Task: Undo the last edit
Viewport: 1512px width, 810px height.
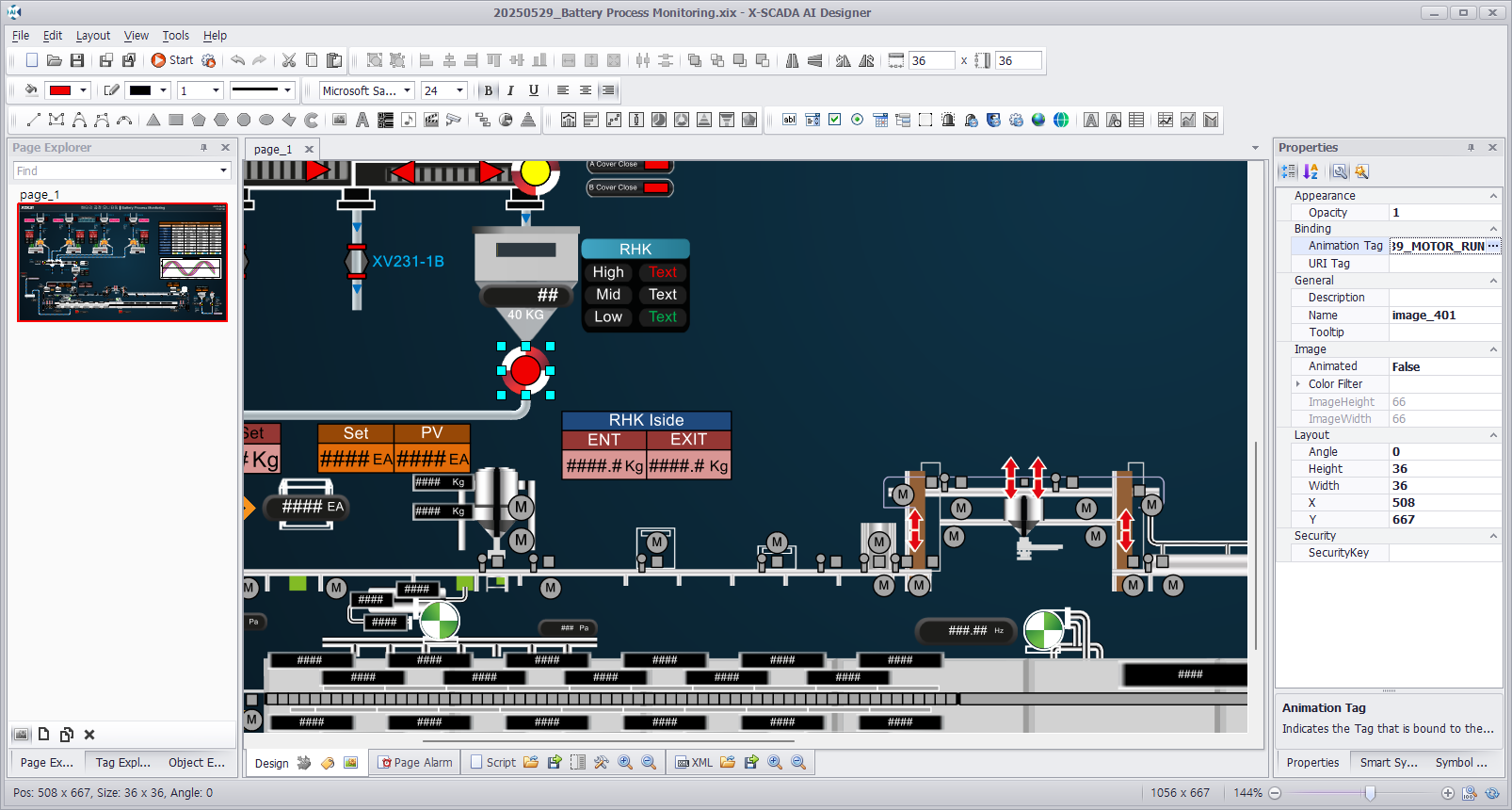Action: click(237, 60)
